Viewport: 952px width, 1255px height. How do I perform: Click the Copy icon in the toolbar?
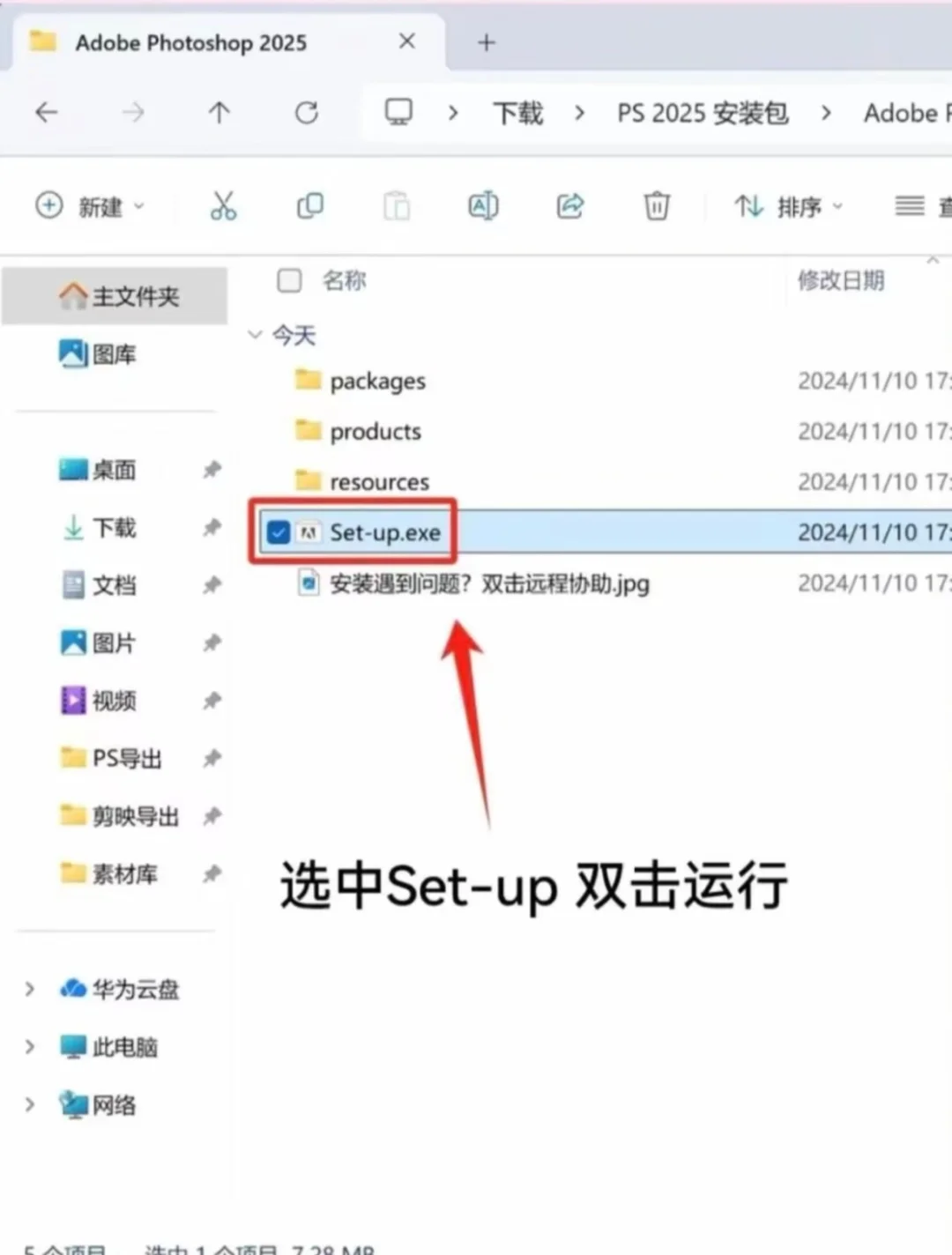309,206
